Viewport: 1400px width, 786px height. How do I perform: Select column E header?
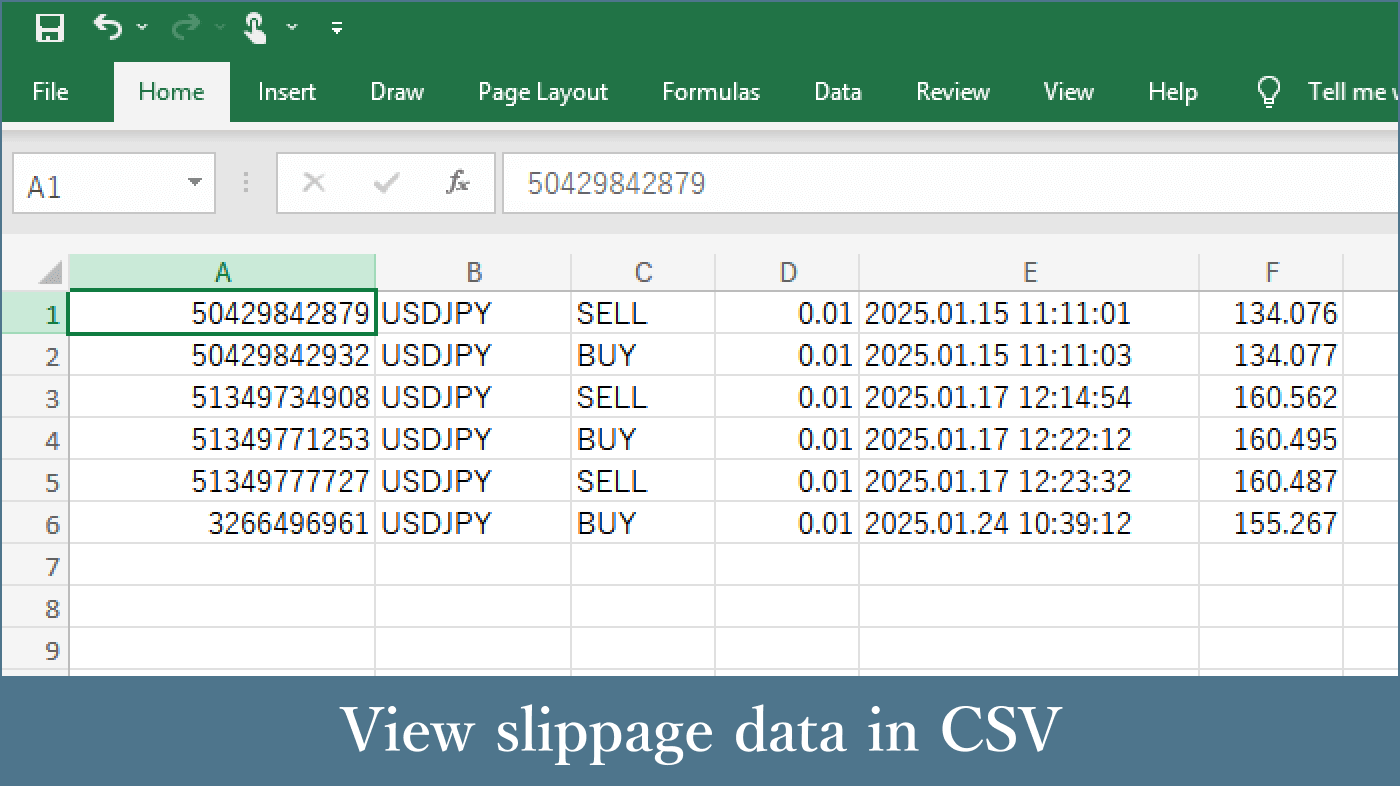point(1030,272)
